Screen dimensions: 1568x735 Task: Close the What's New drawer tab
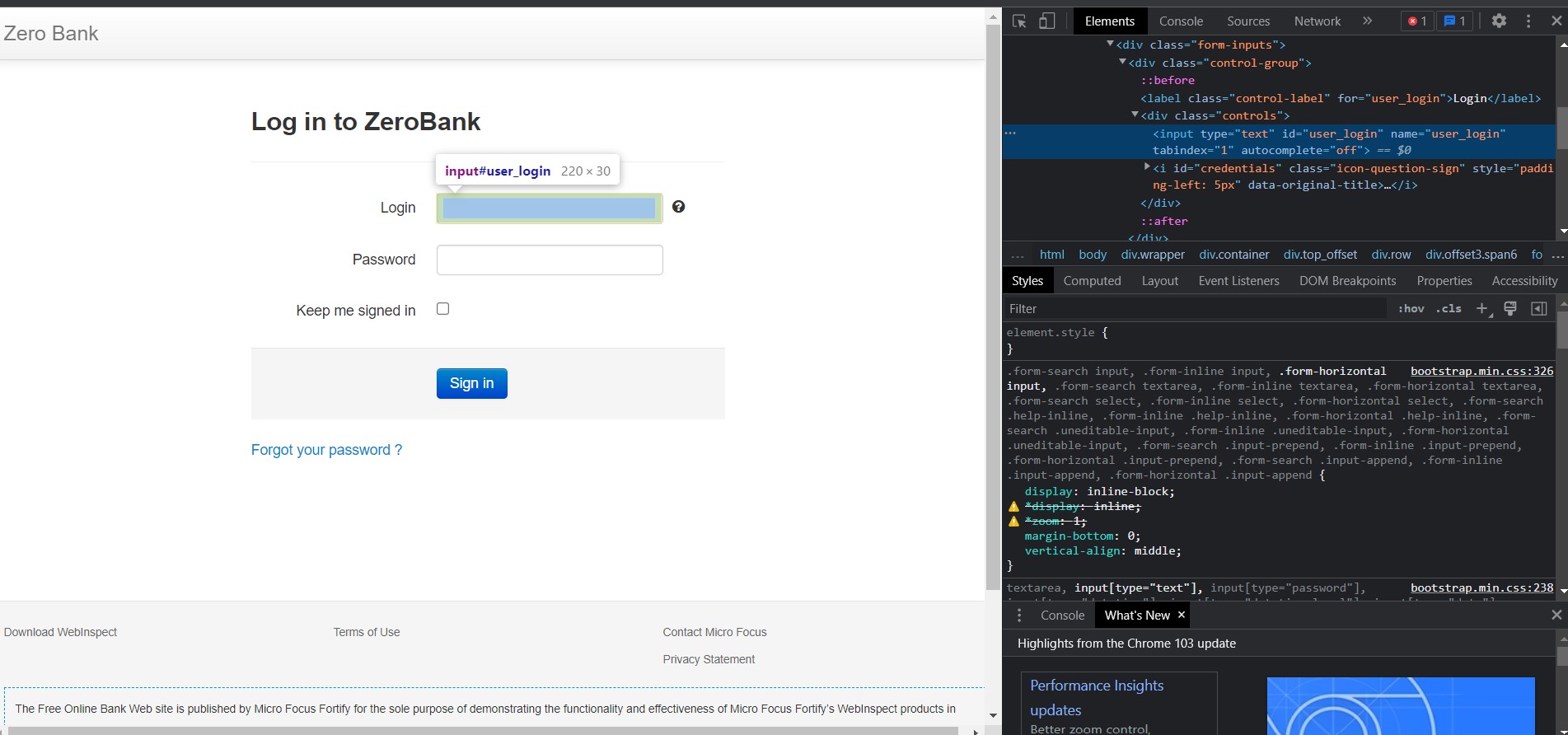tap(1182, 615)
